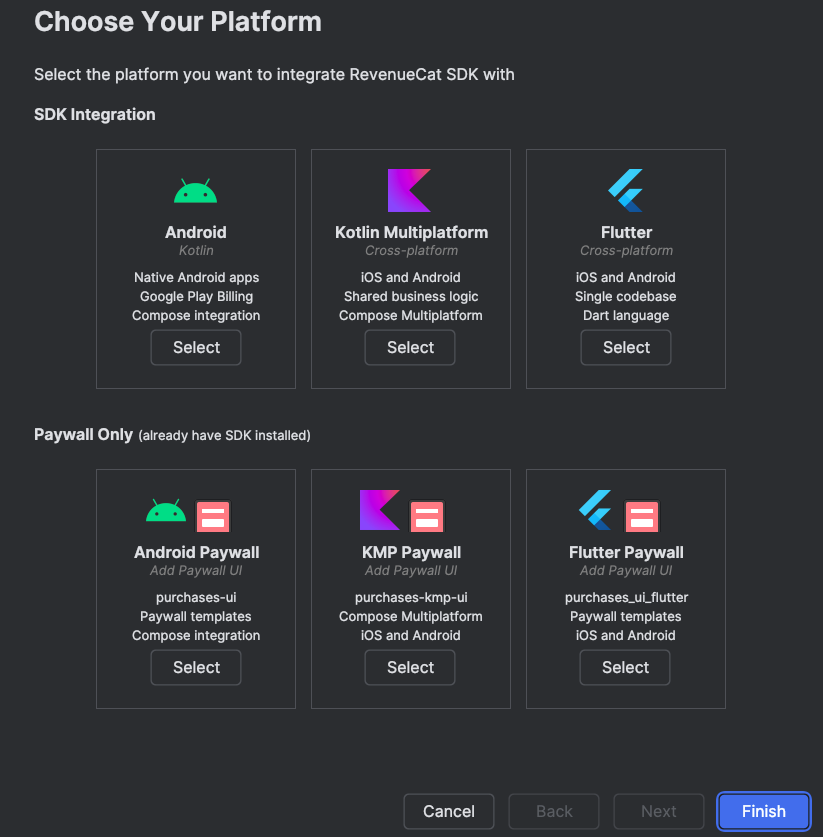Screen dimensions: 823x837
Task: Click the green Android robot icon
Action: pyautogui.click(x=196, y=191)
